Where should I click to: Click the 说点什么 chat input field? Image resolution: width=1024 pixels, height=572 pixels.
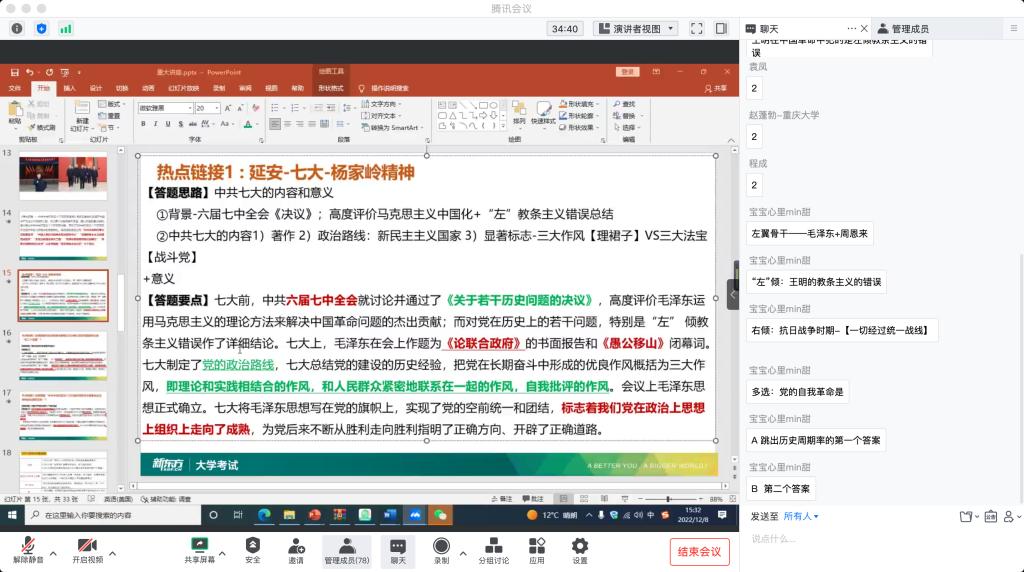[880, 539]
